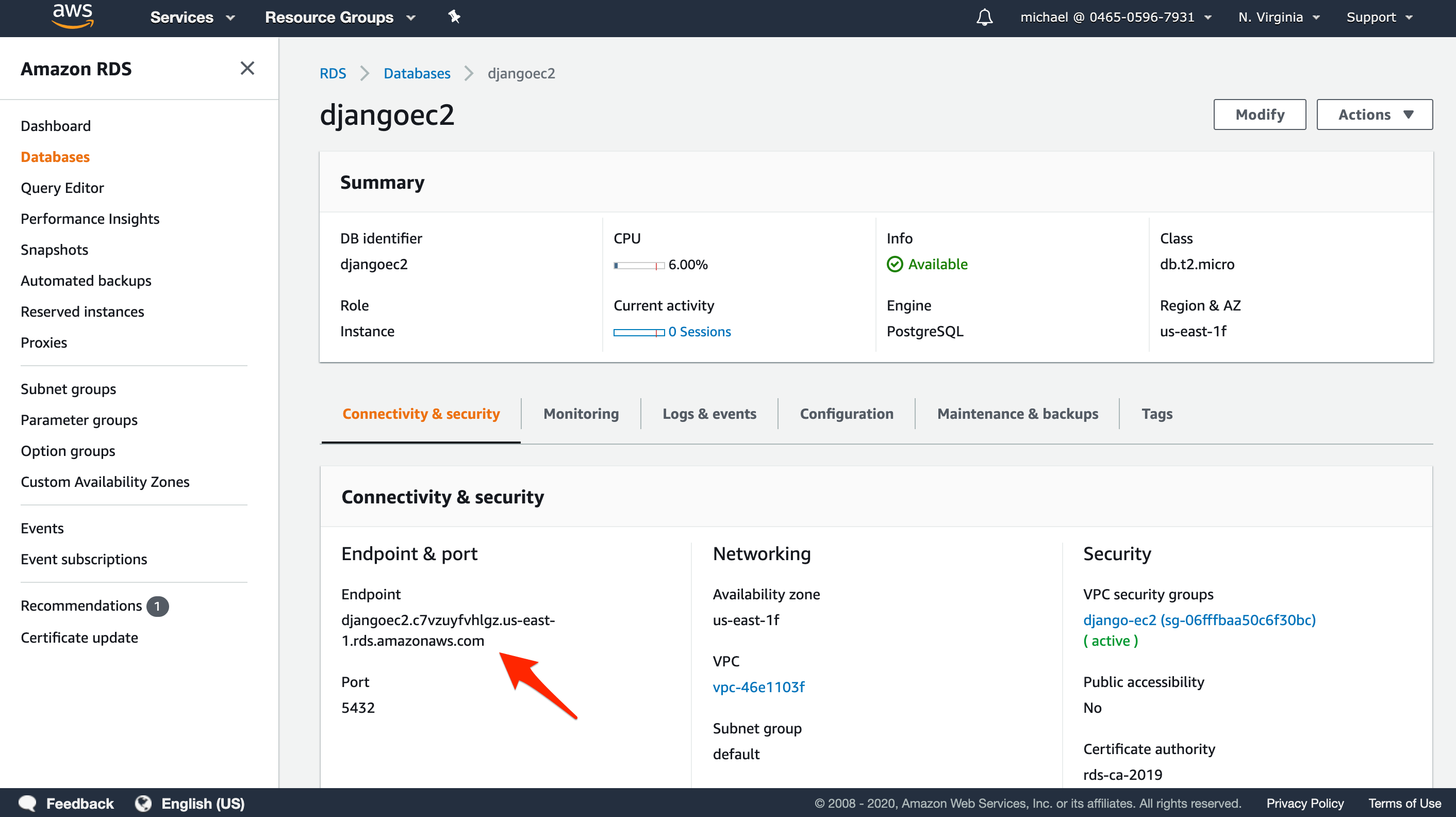The width and height of the screenshot is (1456, 817).
Task: Open the vpc-46e1103f link
Action: [x=758, y=687]
